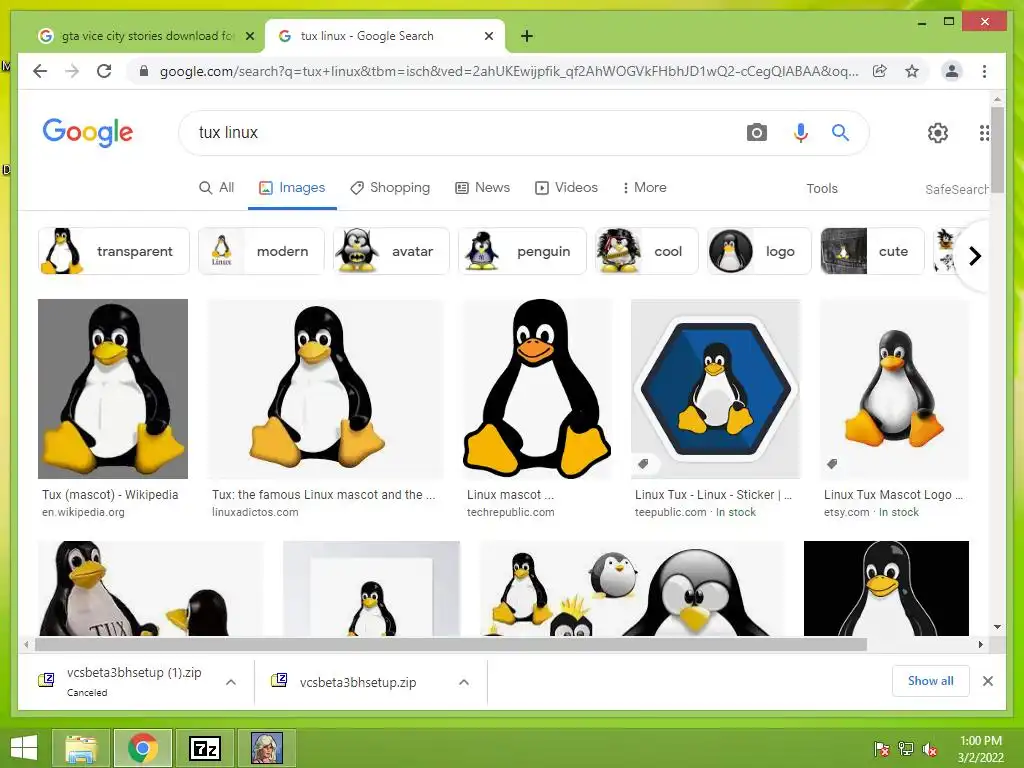The image size is (1024, 768).
Task: Reload the page with the refresh icon
Action: pos(104,71)
